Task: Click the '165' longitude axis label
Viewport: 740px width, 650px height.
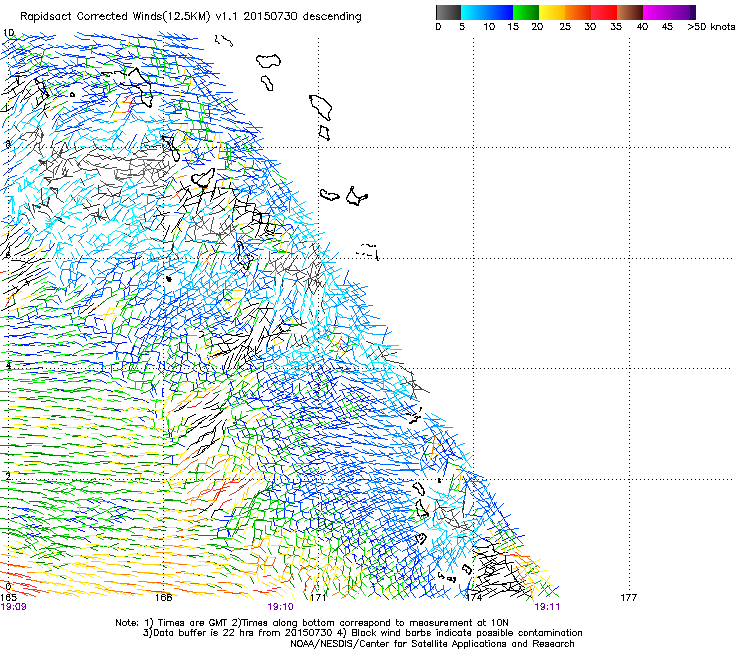Action: point(8,598)
